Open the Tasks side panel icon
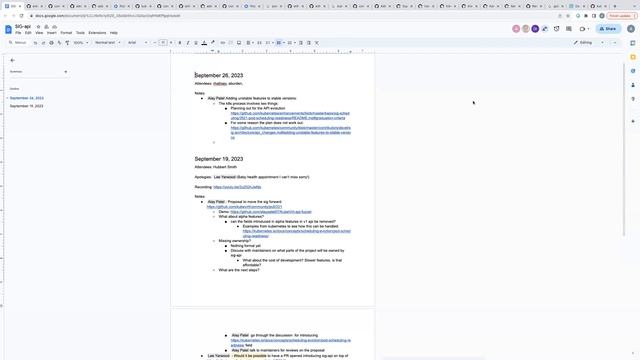Image resolution: width=640 pixels, height=360 pixels. (x=633, y=71)
